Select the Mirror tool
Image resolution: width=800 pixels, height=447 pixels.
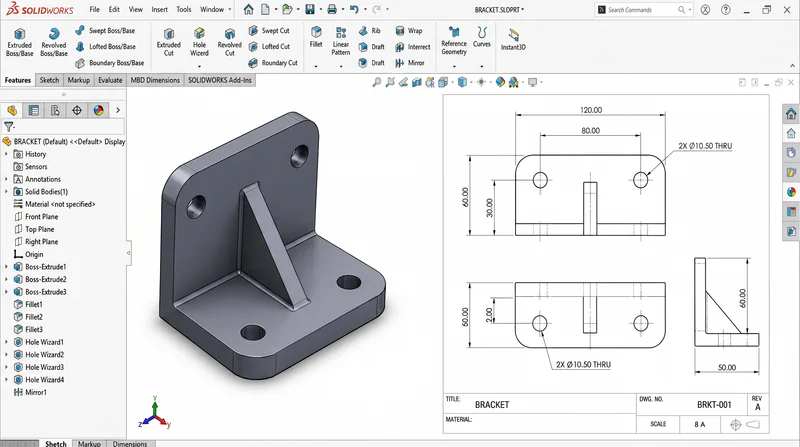point(410,63)
